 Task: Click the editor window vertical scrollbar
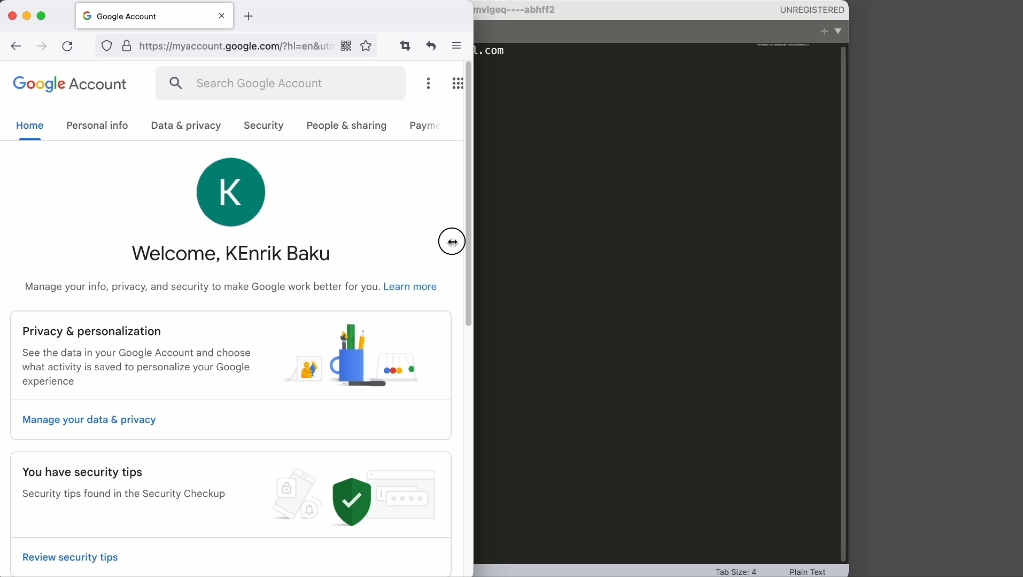(x=844, y=304)
